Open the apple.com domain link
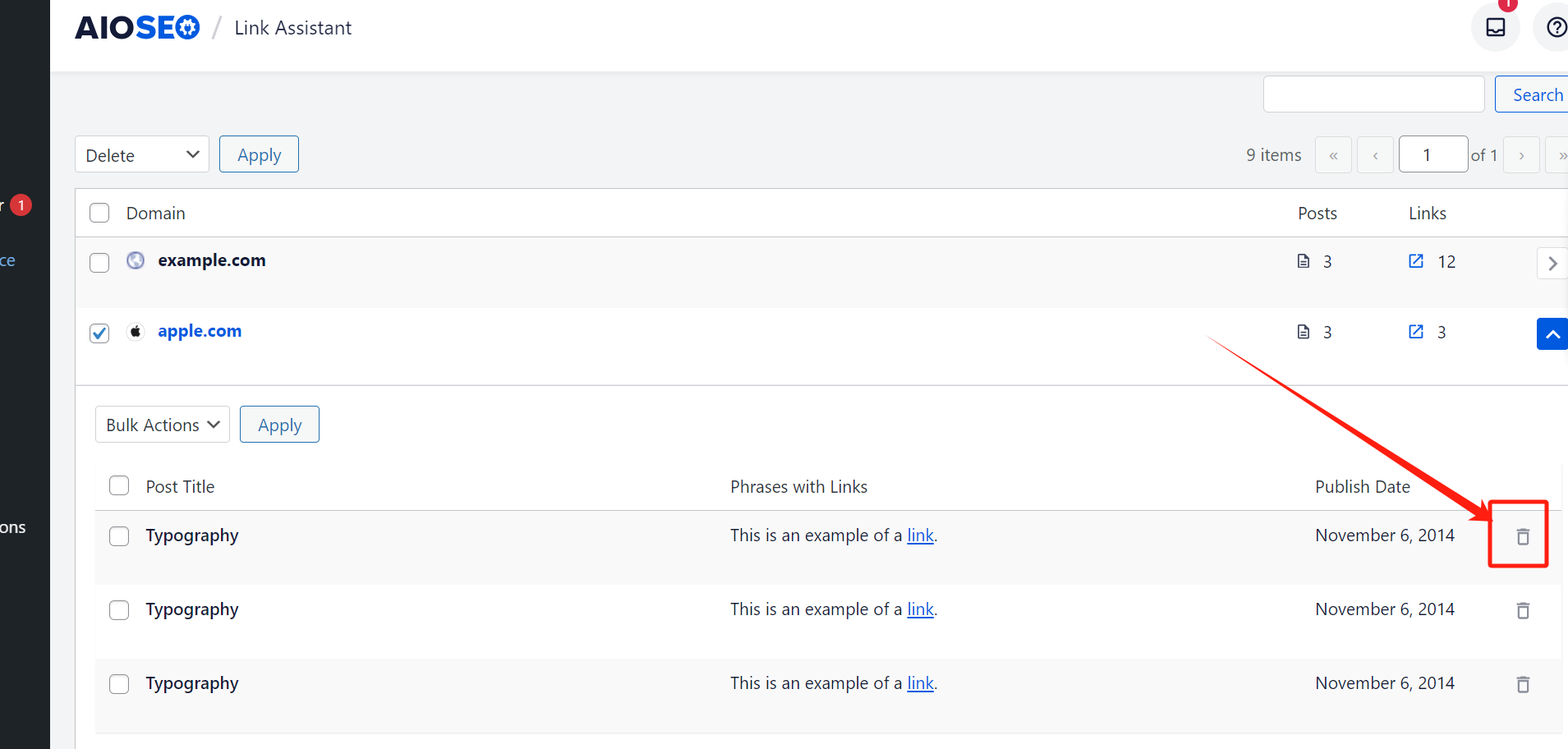This screenshot has height=749, width=1568. [x=200, y=331]
